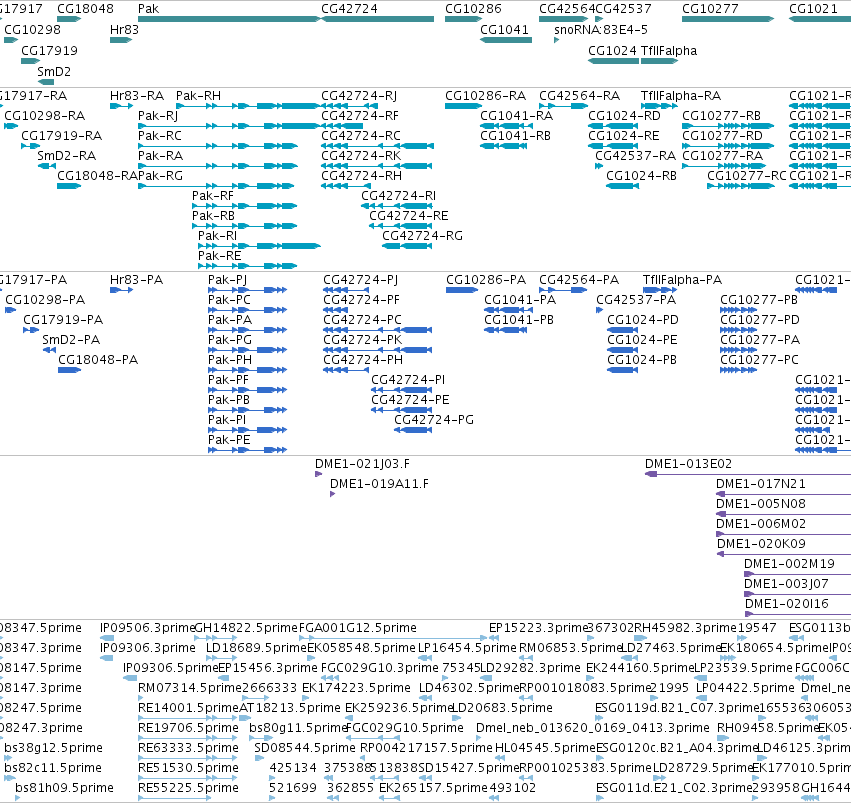Click the Pak-PE protein label
The width and height of the screenshot is (851, 803).
pyautogui.click(x=229, y=440)
